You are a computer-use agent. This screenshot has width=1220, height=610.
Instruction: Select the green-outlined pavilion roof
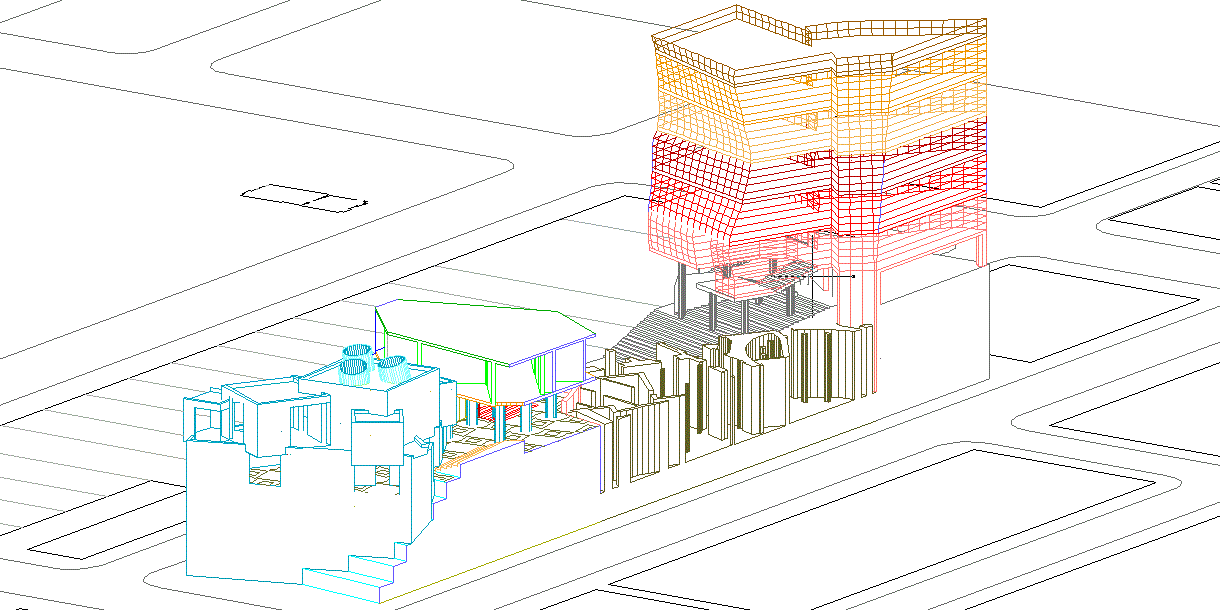pyautogui.click(x=485, y=332)
